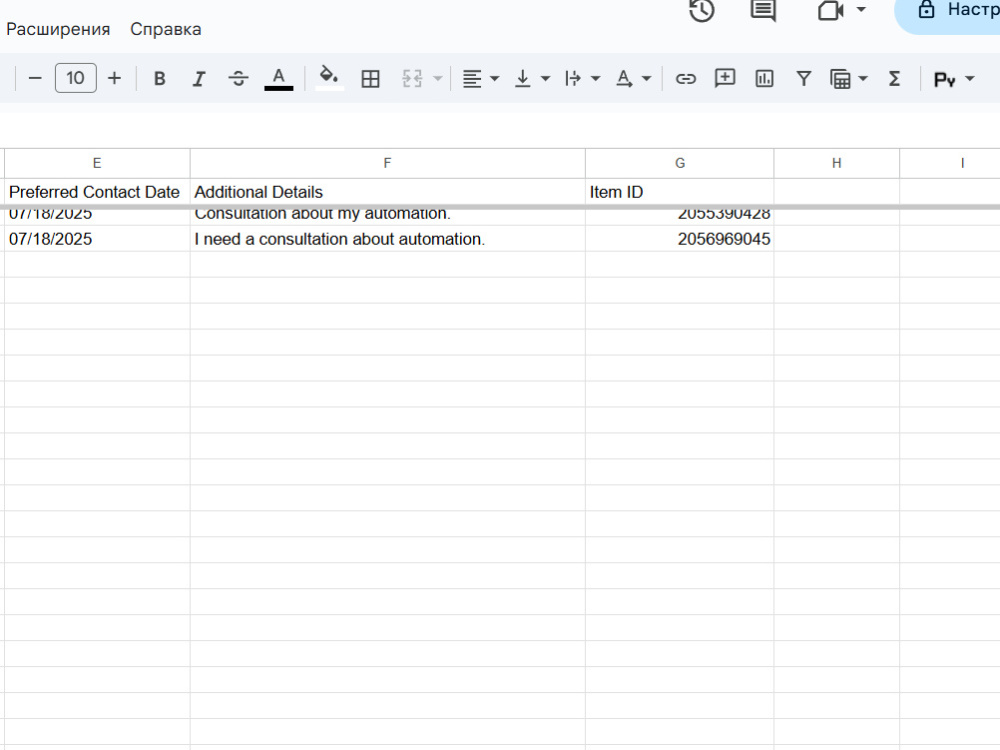Create a filter with funnel icon

coord(804,78)
